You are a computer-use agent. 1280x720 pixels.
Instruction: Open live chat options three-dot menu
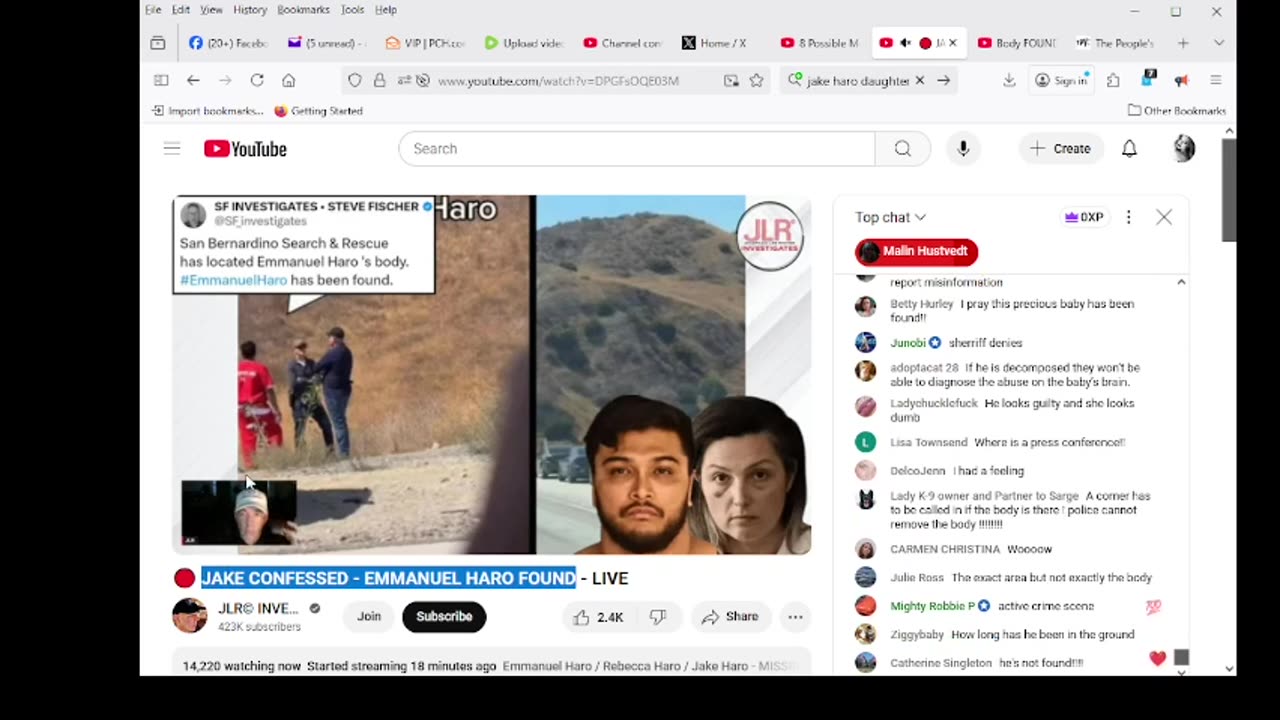1128,217
